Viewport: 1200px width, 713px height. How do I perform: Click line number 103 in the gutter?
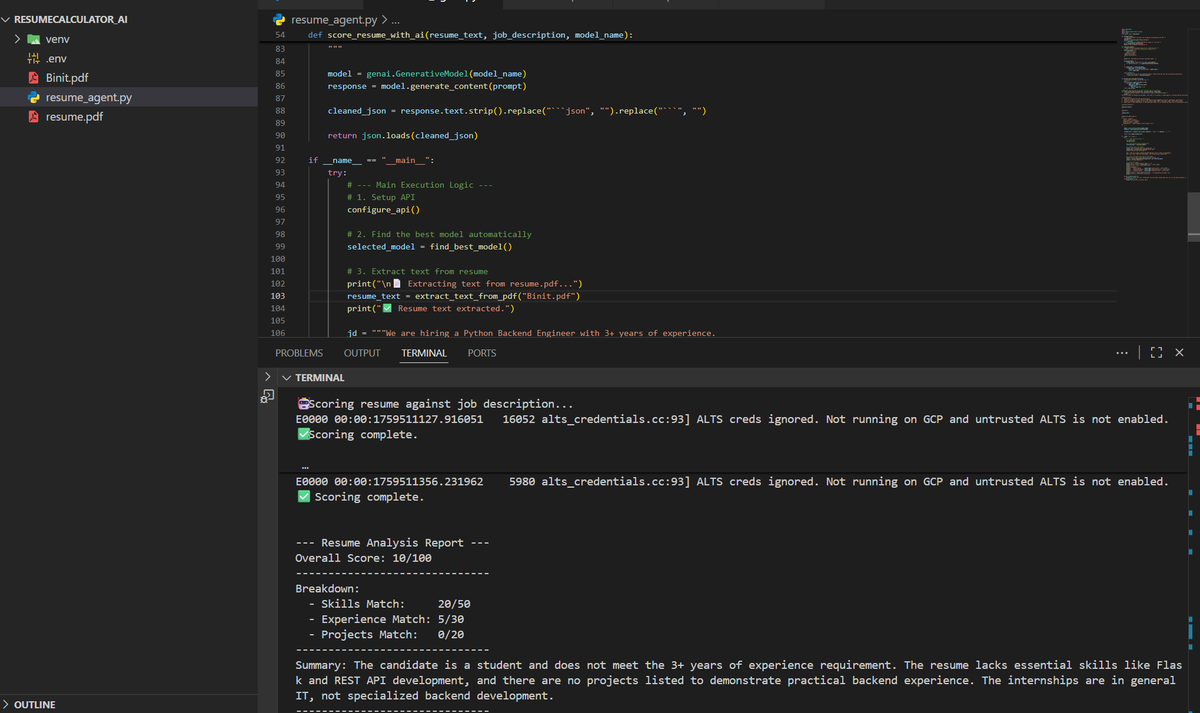[279, 296]
